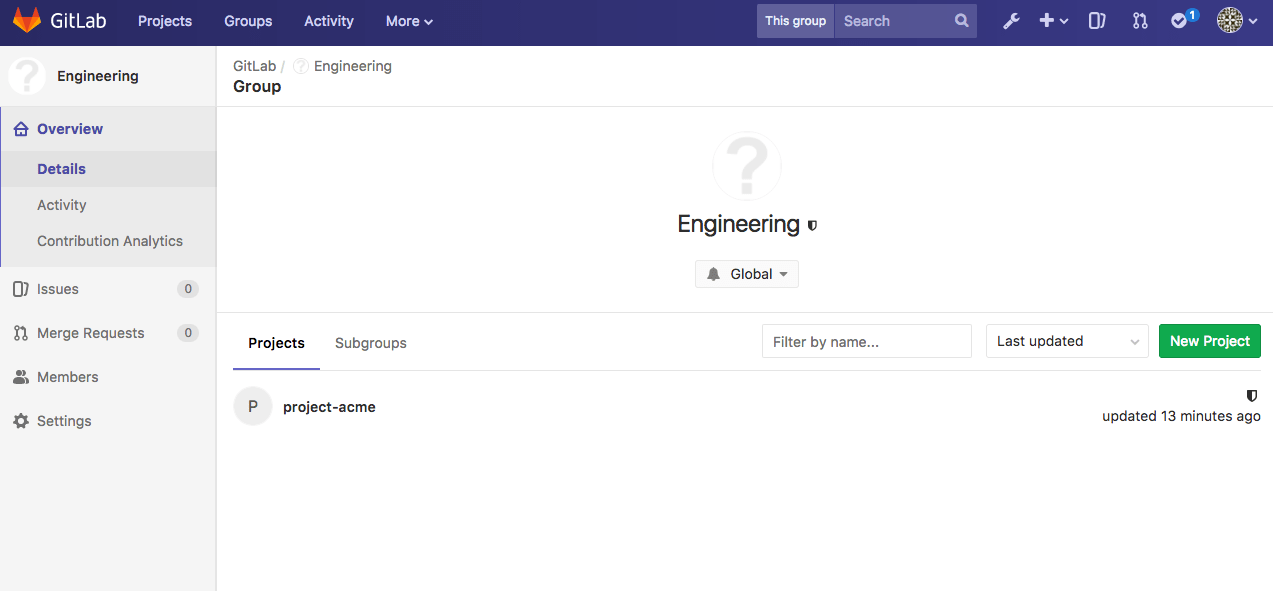Click the New Project button
The image size is (1273, 591).
[x=1209, y=341]
